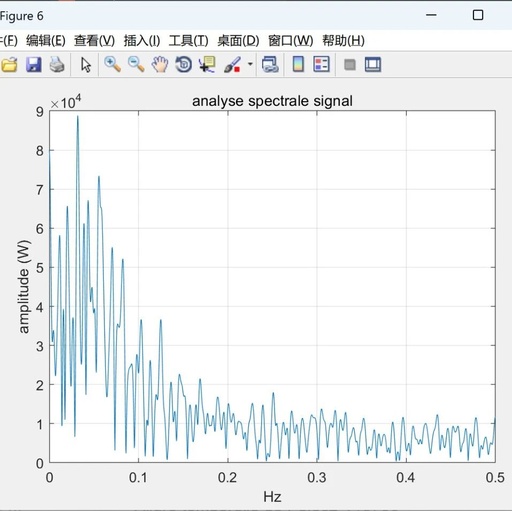Click the ×10^4 exponent label
512x511 pixels.
(66, 102)
